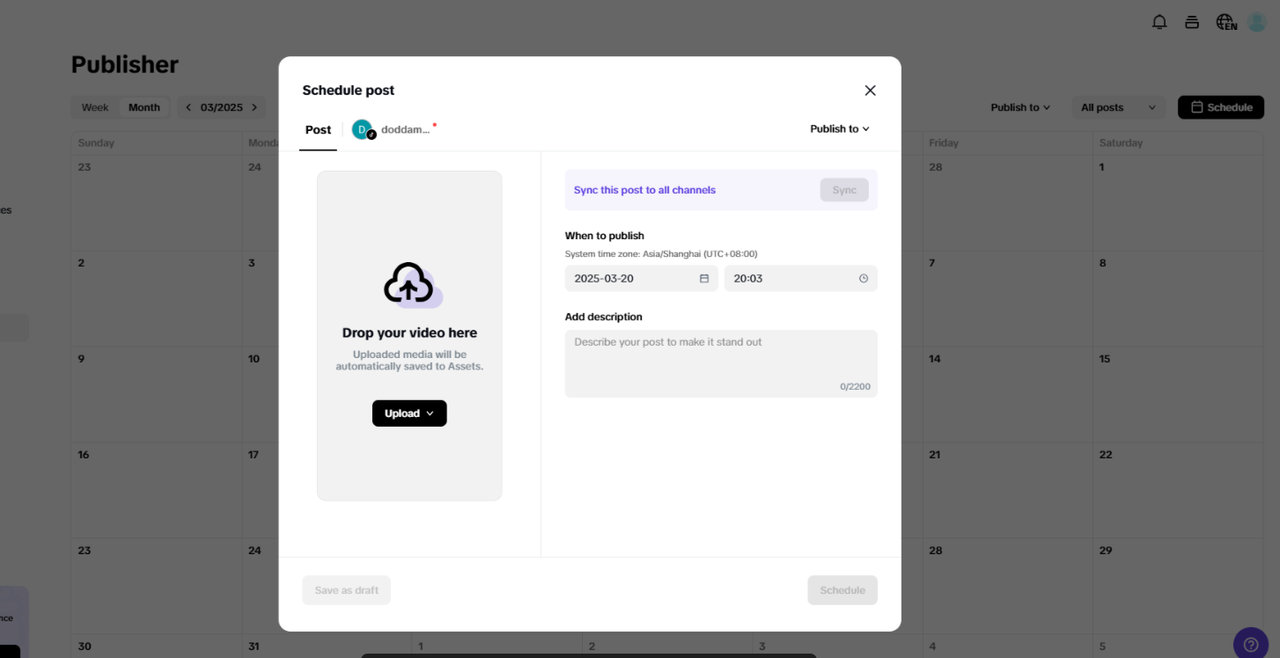Viewport: 1280px width, 658px height.
Task: Open the help question mark bubble
Action: [1250, 643]
